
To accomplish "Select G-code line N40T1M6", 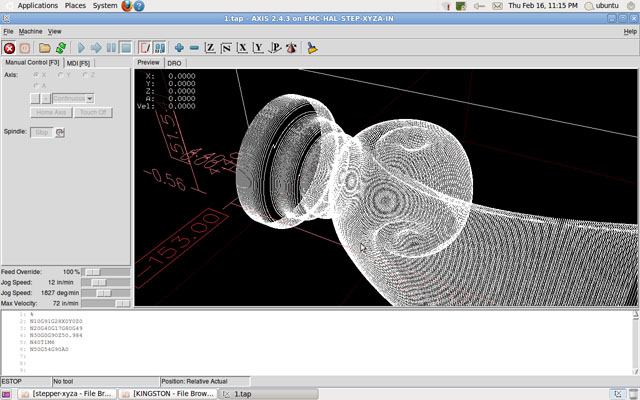I will coord(42,342).
